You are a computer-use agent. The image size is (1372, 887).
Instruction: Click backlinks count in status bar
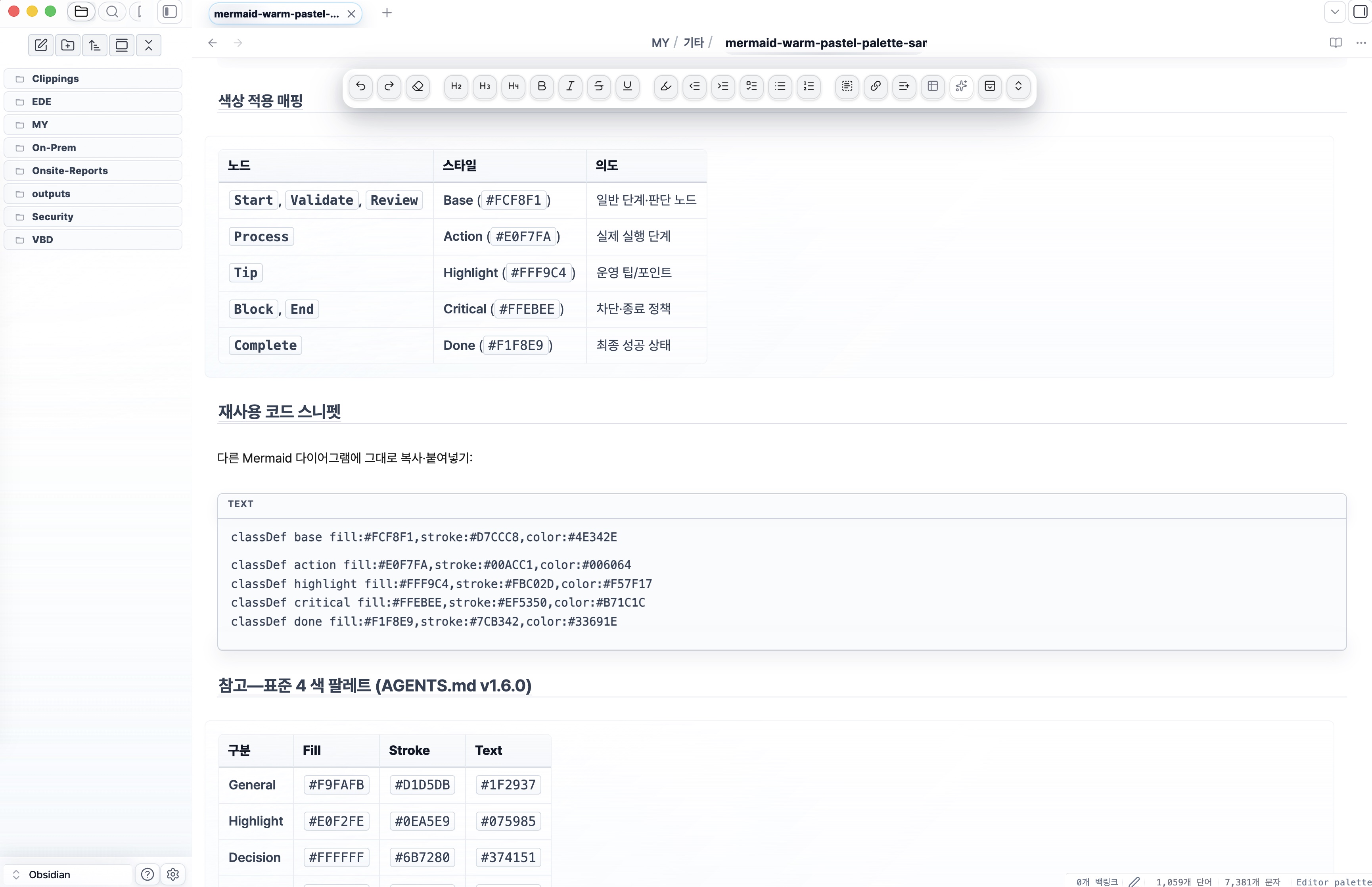click(1097, 882)
